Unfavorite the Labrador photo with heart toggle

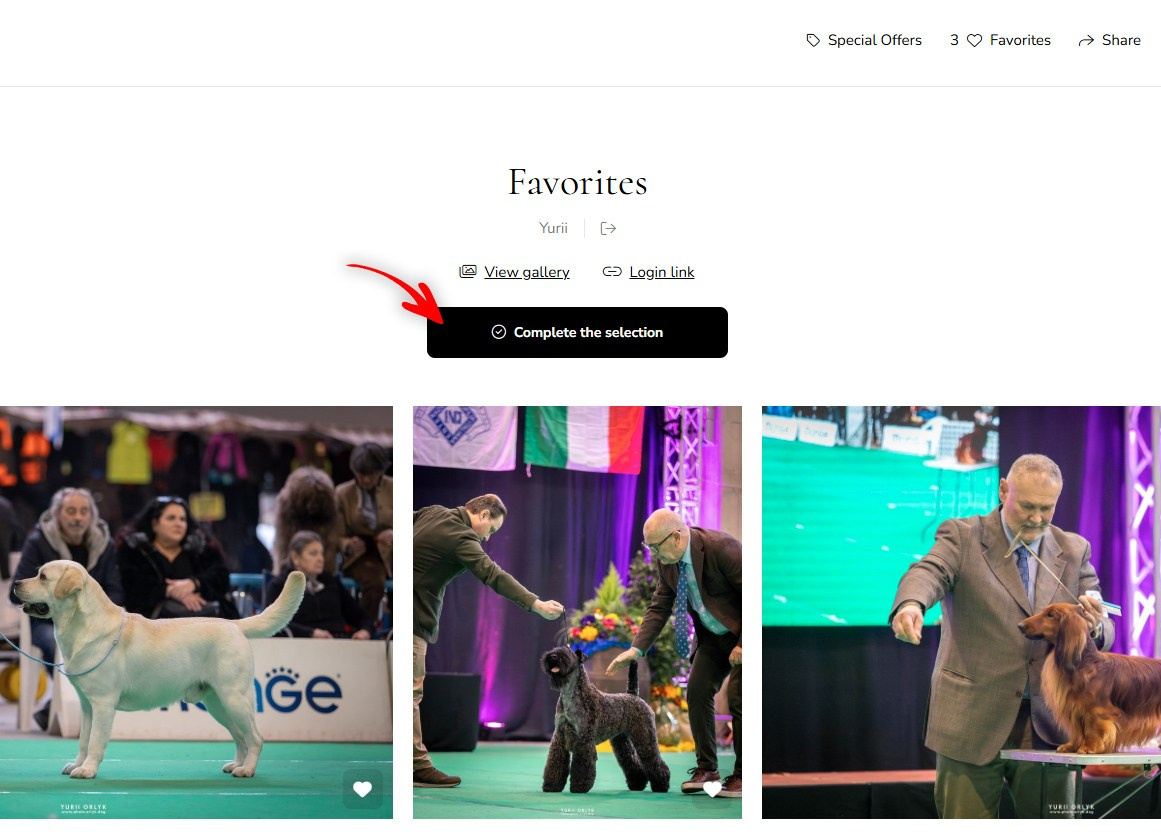pos(362,790)
